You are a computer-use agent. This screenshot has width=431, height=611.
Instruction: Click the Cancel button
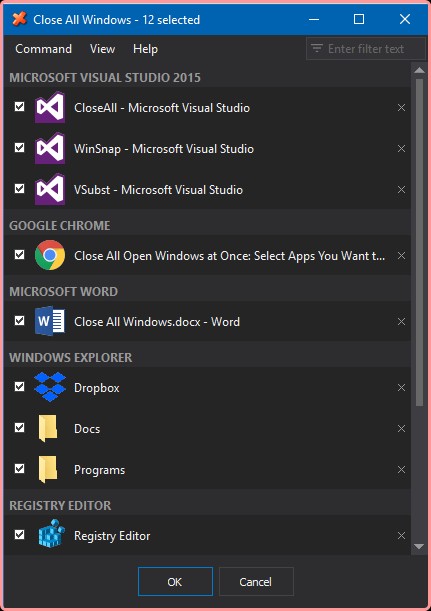(x=256, y=581)
